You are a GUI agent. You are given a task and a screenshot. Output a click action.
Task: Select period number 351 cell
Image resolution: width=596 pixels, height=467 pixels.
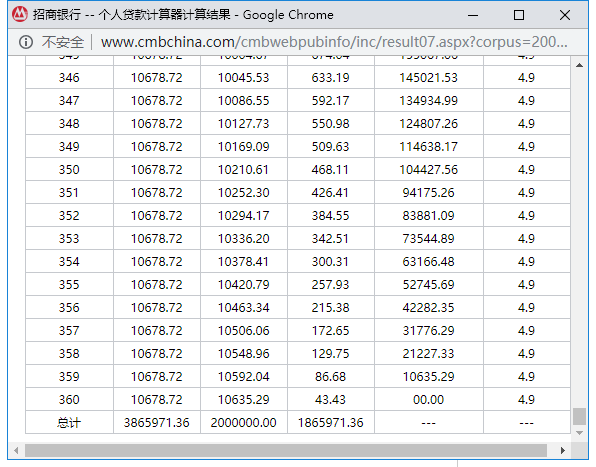pyautogui.click(x=69, y=193)
